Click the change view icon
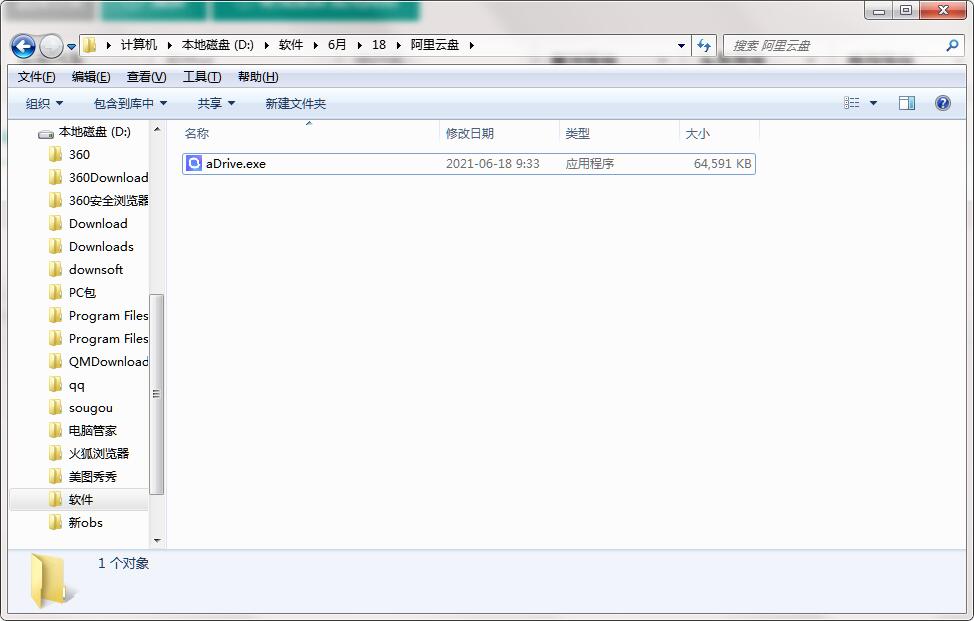 pyautogui.click(x=852, y=103)
